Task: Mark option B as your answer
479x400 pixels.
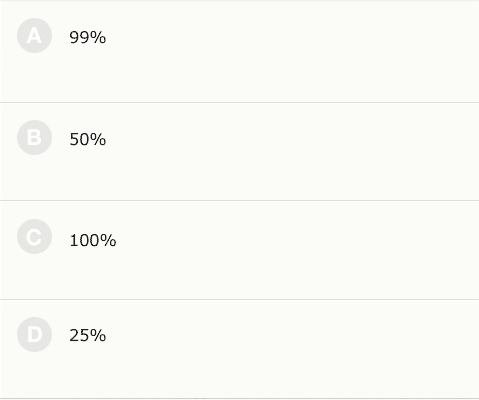Action: (x=34, y=138)
